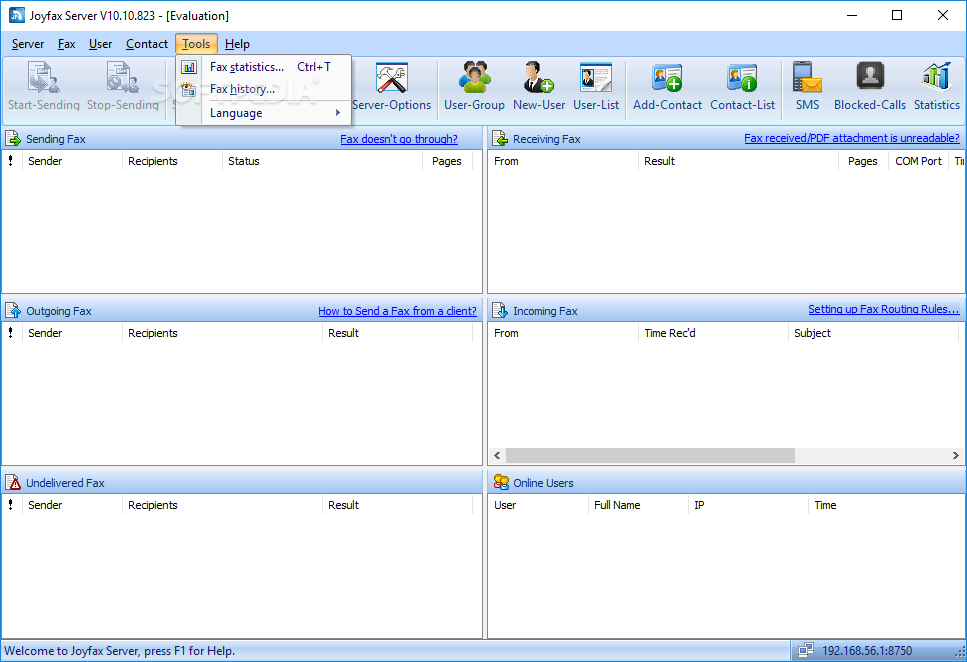Open 'Setting up Fax Routing Rules...' link
The height and width of the screenshot is (662, 967).
pyautogui.click(x=884, y=309)
